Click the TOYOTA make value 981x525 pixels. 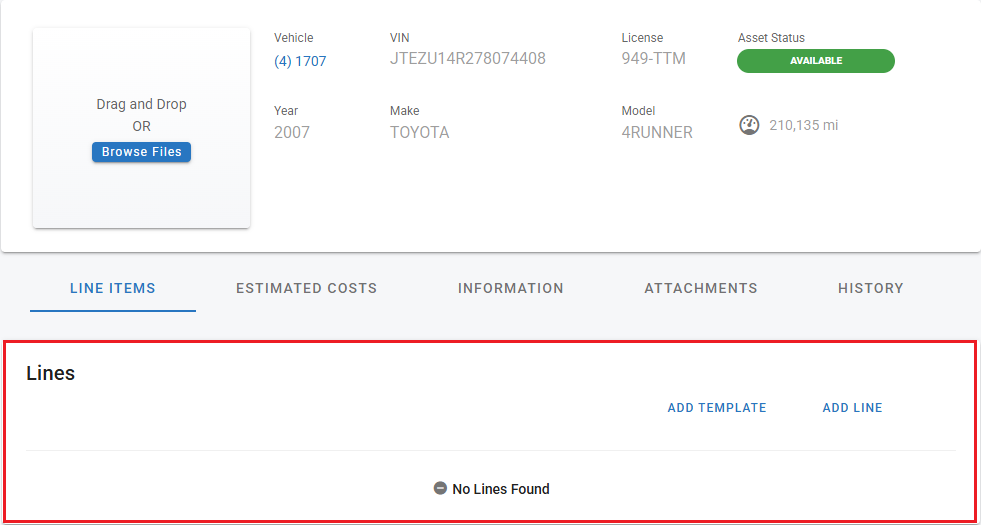[419, 132]
